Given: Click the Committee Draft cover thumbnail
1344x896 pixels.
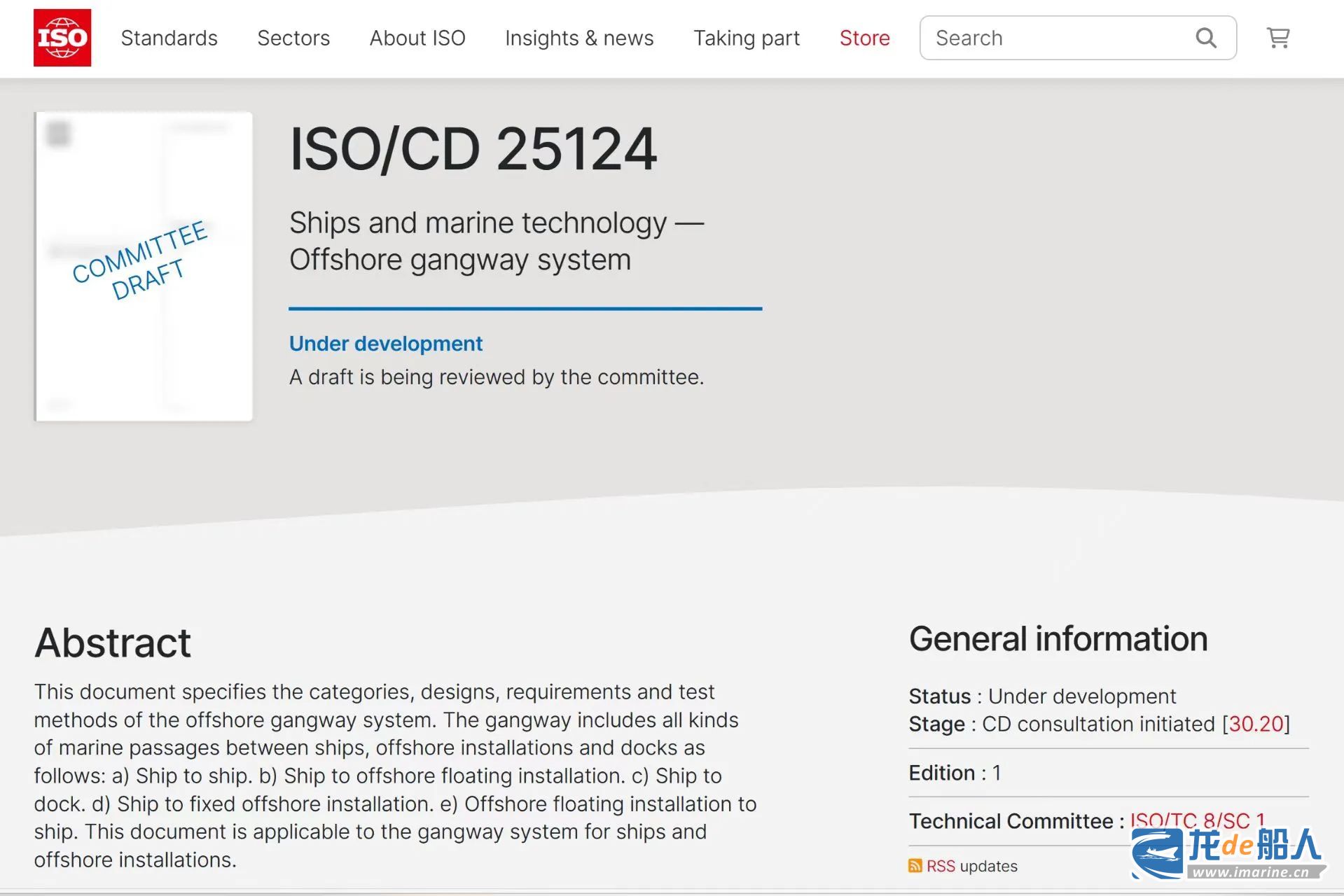Looking at the screenshot, I should click(144, 266).
